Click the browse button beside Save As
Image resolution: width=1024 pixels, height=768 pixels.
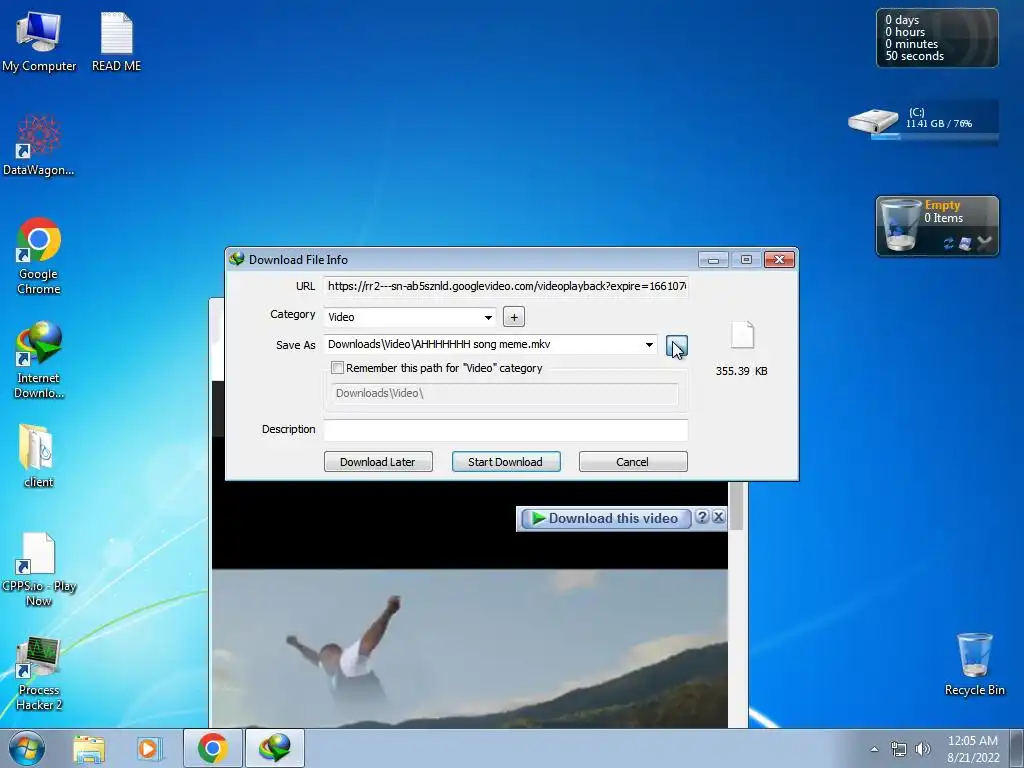point(677,346)
